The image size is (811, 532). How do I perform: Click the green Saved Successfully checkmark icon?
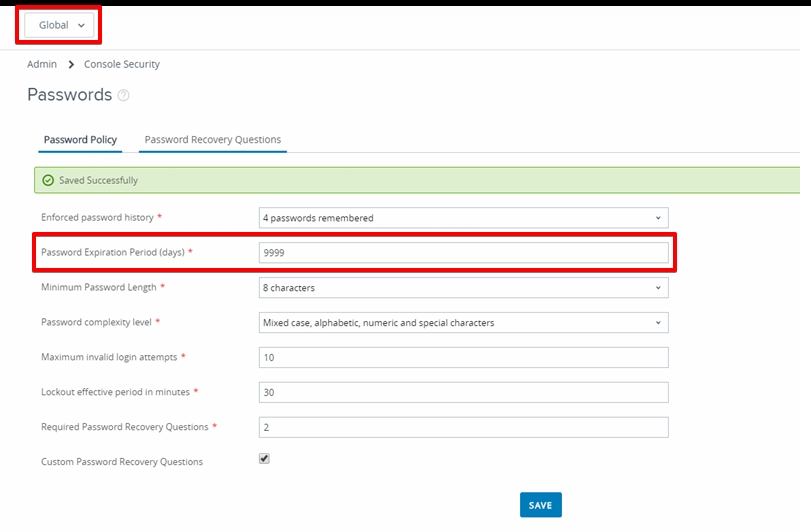pyautogui.click(x=48, y=181)
